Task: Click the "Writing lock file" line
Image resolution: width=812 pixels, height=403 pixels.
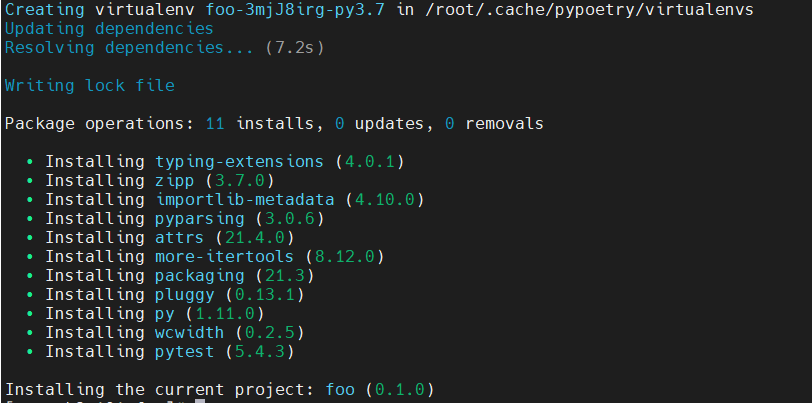Action: pyautogui.click(x=90, y=85)
